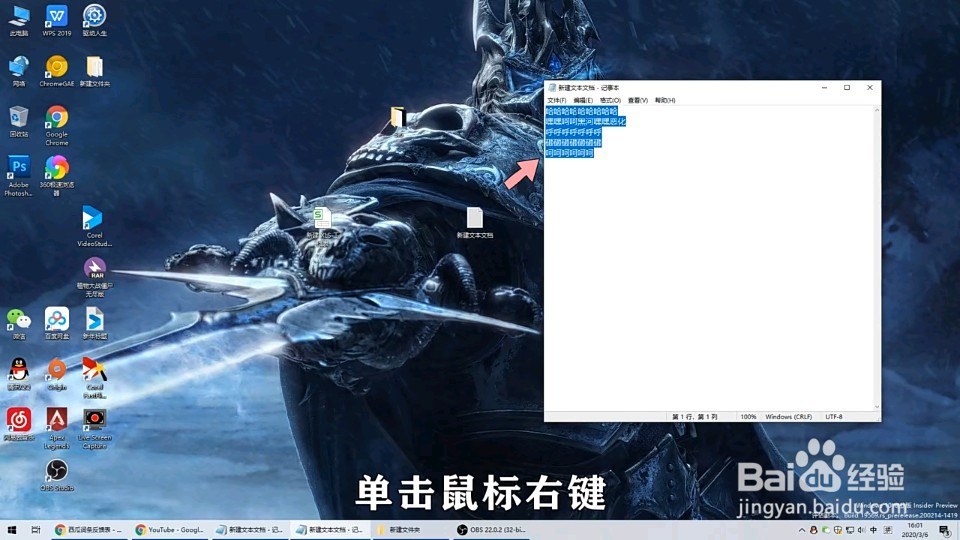Screen dimensions: 960x540
Task: Maximize the Notepad window
Action: pyautogui.click(x=847, y=88)
